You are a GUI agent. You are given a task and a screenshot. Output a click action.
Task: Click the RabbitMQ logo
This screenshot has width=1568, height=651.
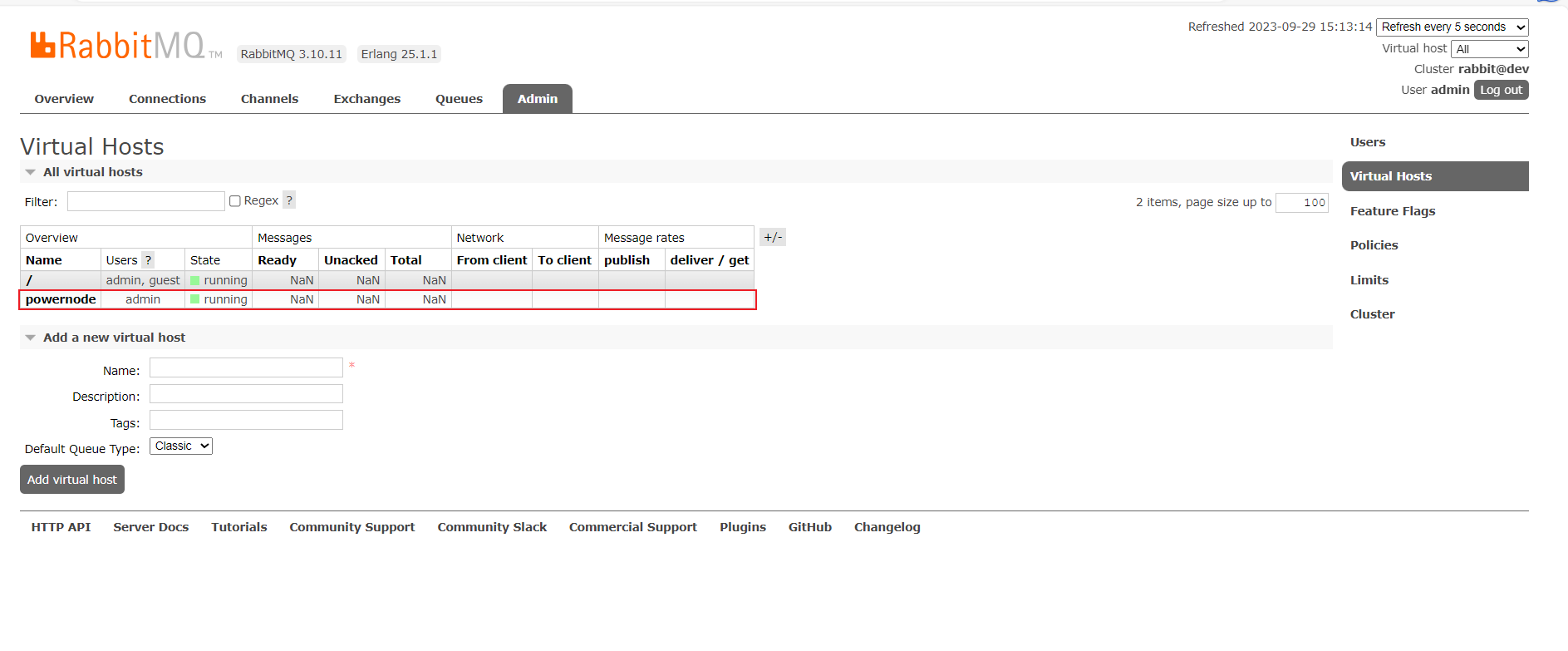point(126,46)
